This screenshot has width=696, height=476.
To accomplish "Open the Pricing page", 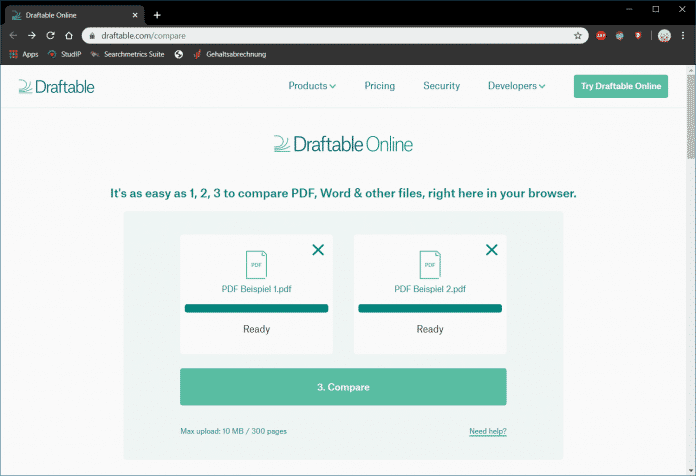I will point(379,86).
